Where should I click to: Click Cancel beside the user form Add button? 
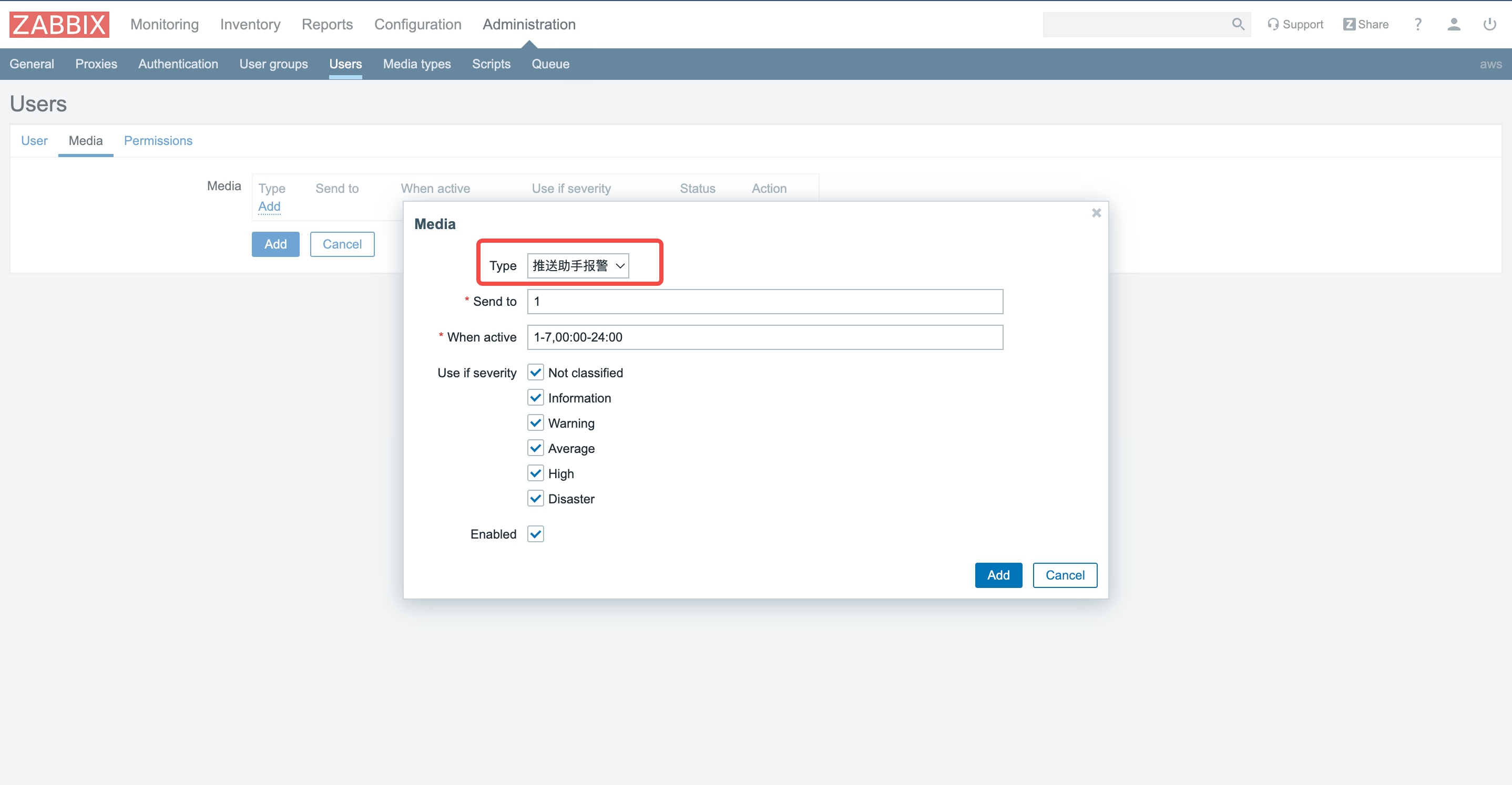click(342, 244)
